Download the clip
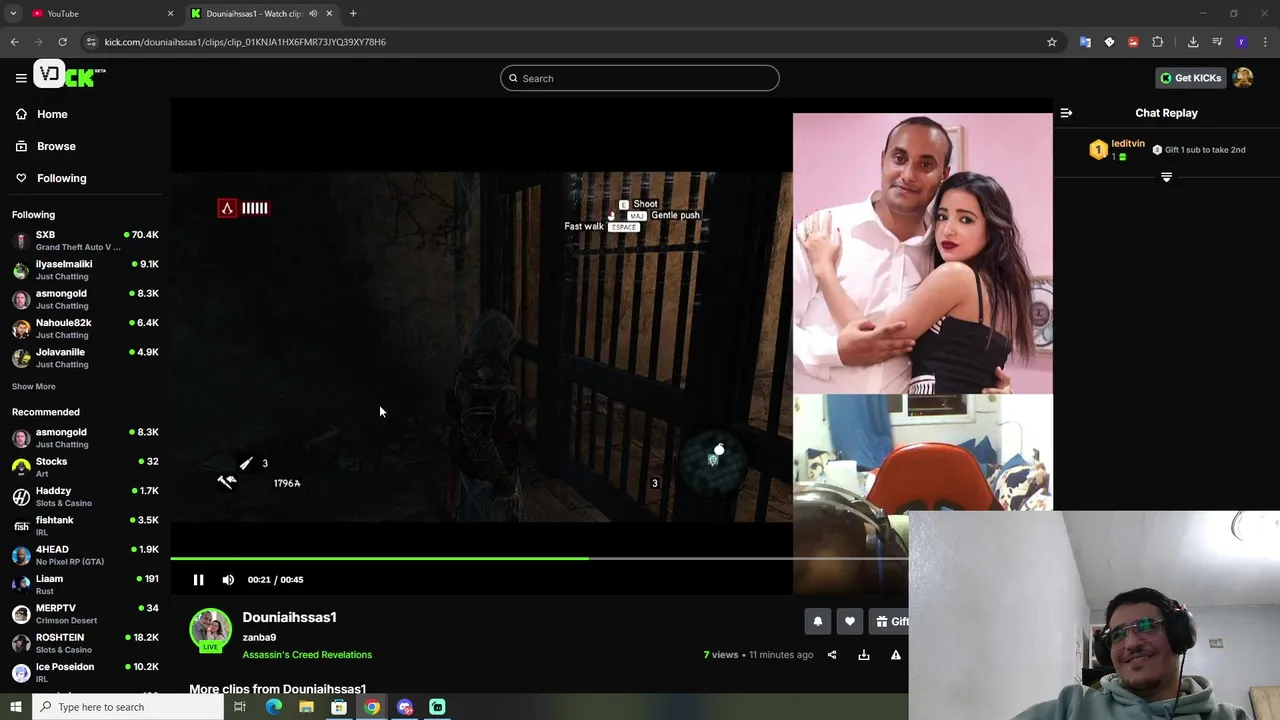This screenshot has height=720, width=1280. point(864,655)
